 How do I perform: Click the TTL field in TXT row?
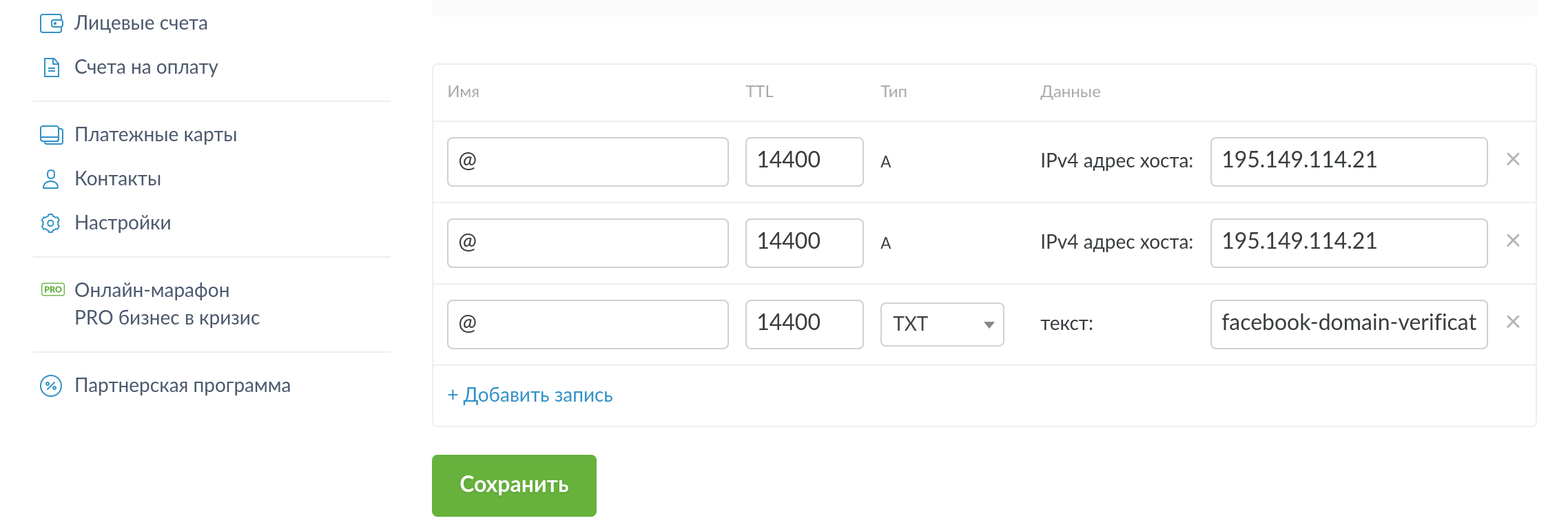[804, 325]
